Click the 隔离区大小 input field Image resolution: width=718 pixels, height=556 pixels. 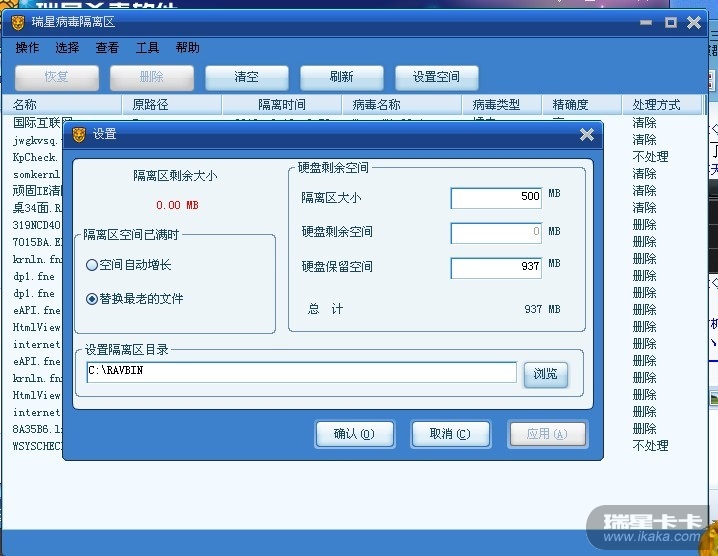[496, 198]
